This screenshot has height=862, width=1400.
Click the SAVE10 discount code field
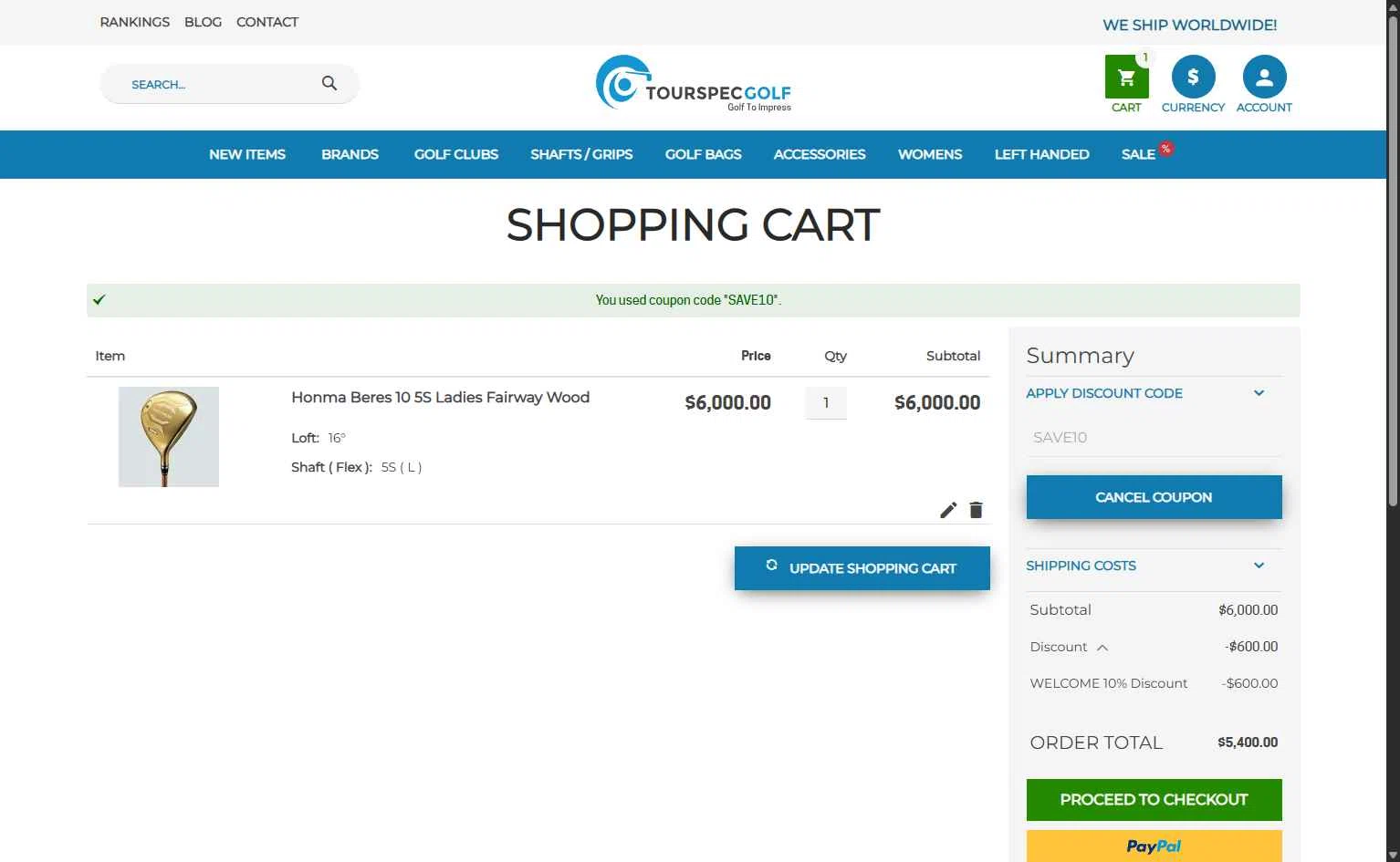tap(1154, 437)
